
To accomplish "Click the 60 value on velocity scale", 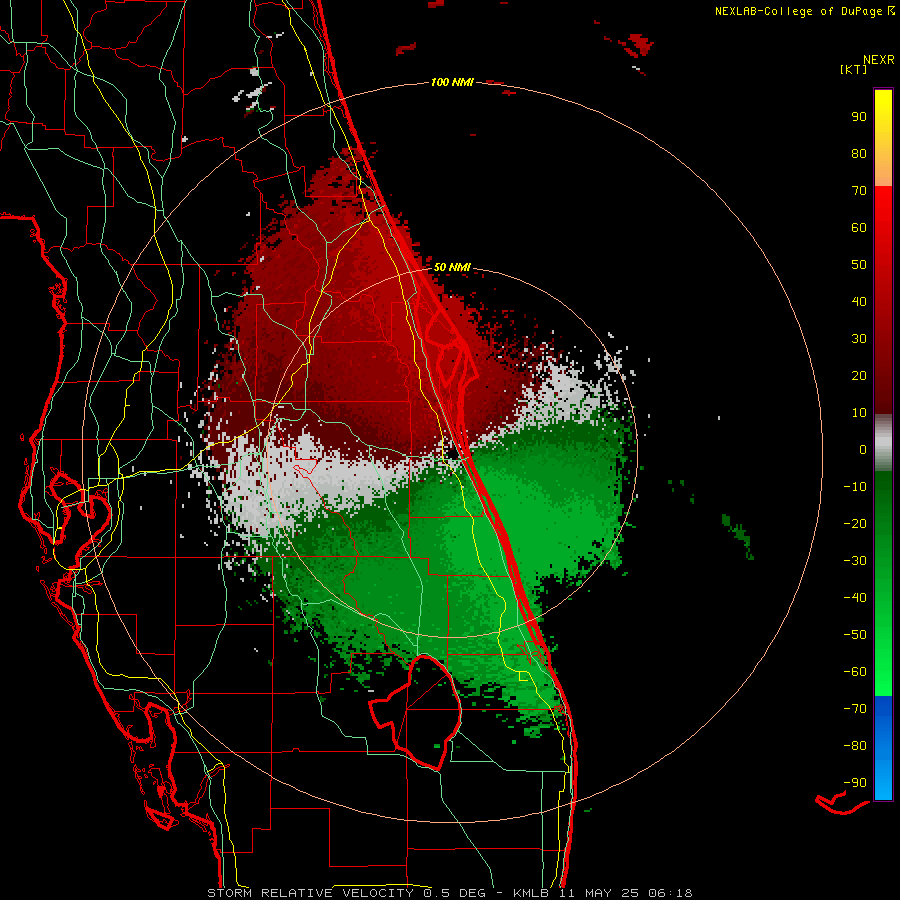I will (x=859, y=228).
